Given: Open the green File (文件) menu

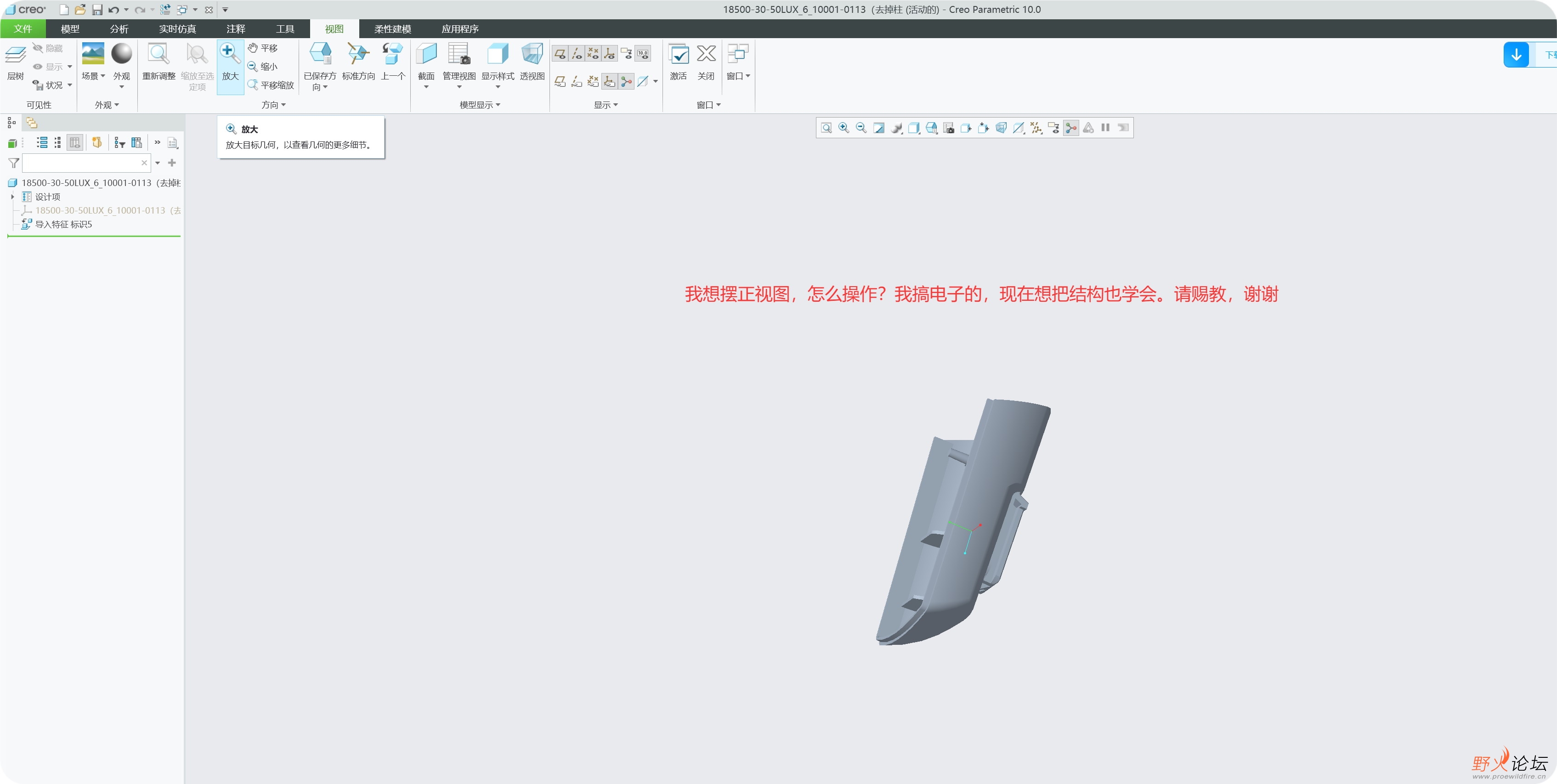Looking at the screenshot, I should pos(23,29).
